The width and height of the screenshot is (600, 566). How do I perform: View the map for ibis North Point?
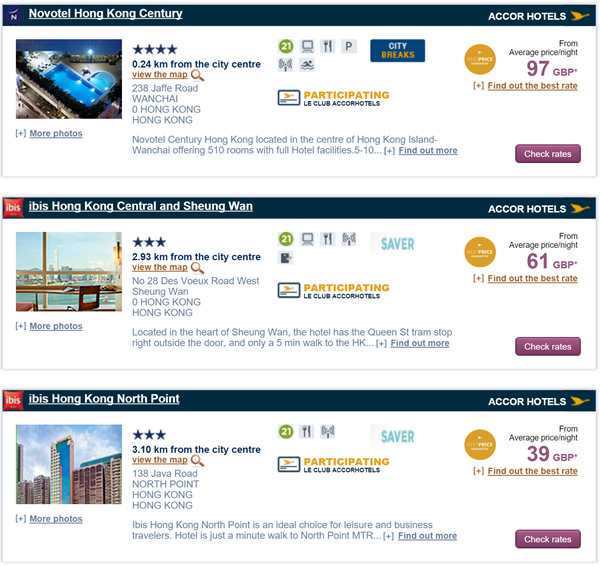pos(160,460)
